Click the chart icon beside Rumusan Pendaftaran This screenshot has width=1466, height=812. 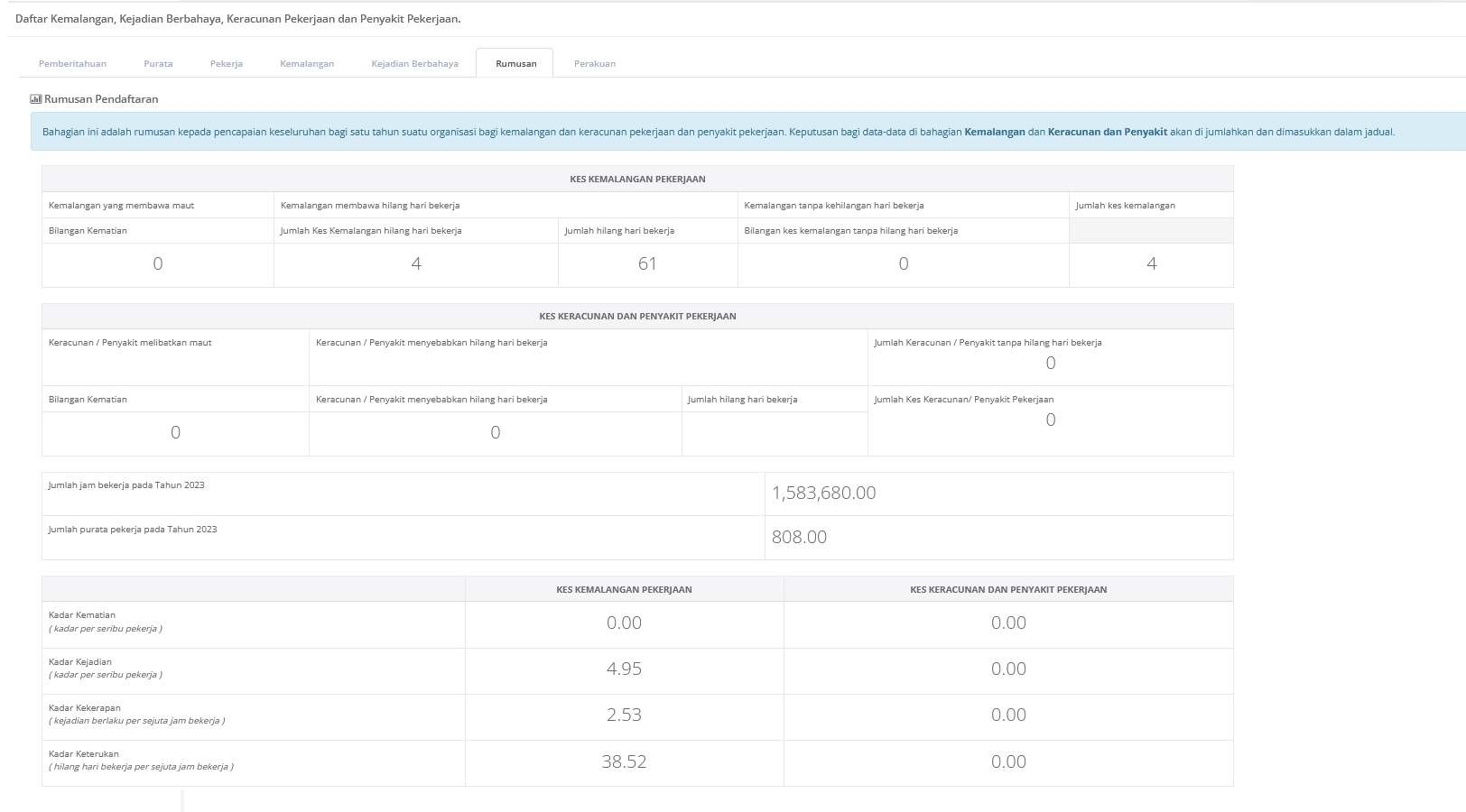[36, 99]
